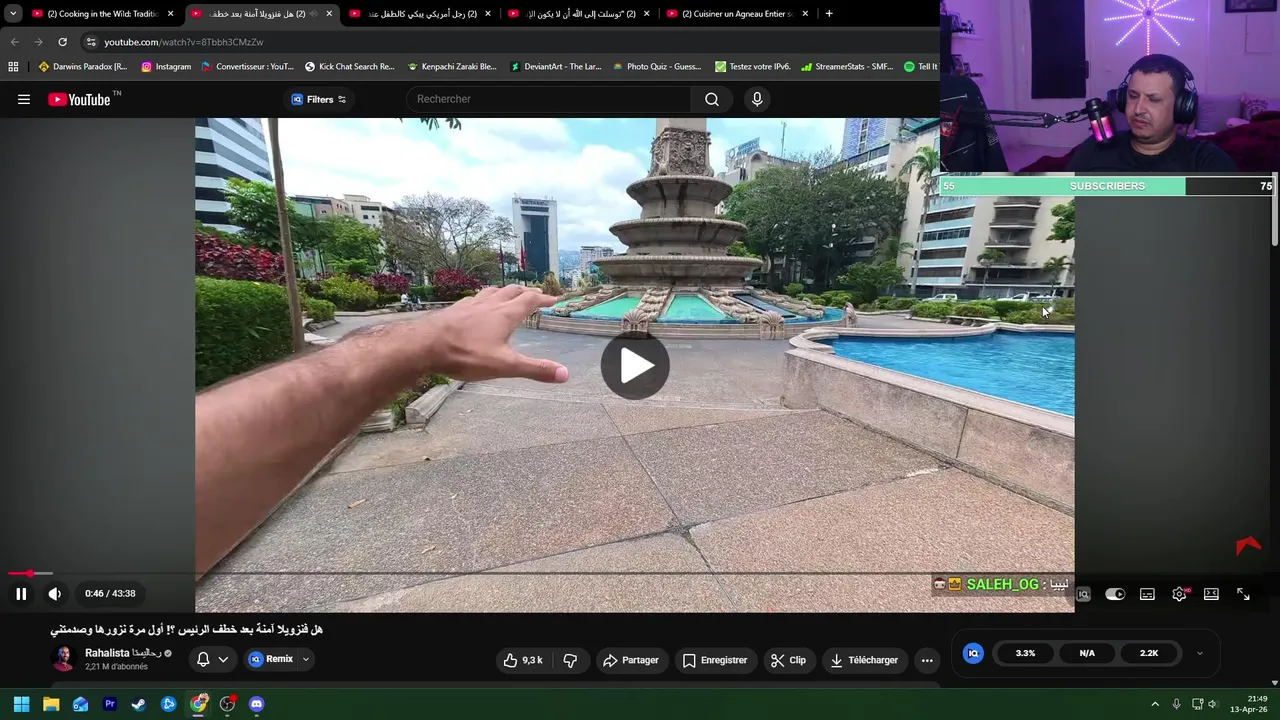Viewport: 1280px width, 720px height.
Task: Mute the video using the speaker icon
Action: (x=55, y=594)
